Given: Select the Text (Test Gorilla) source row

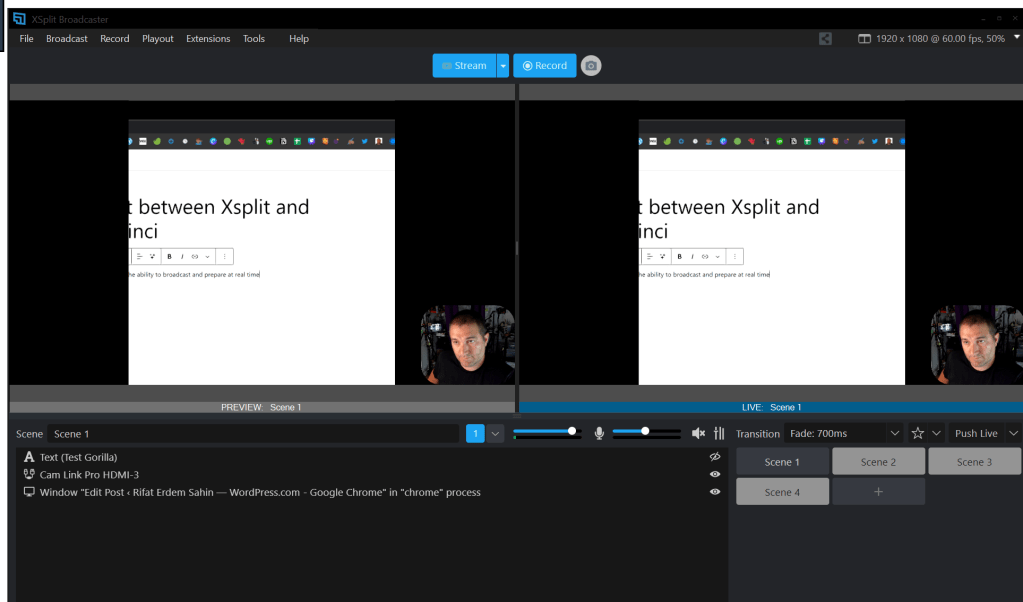Looking at the screenshot, I should coord(372,457).
